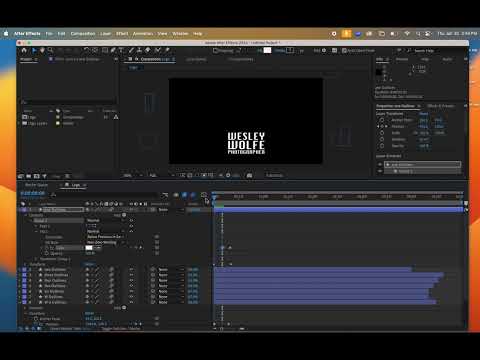480x360 pixels.
Task: Click the white Color swatch in Fill 1
Action: pyautogui.click(x=89, y=248)
